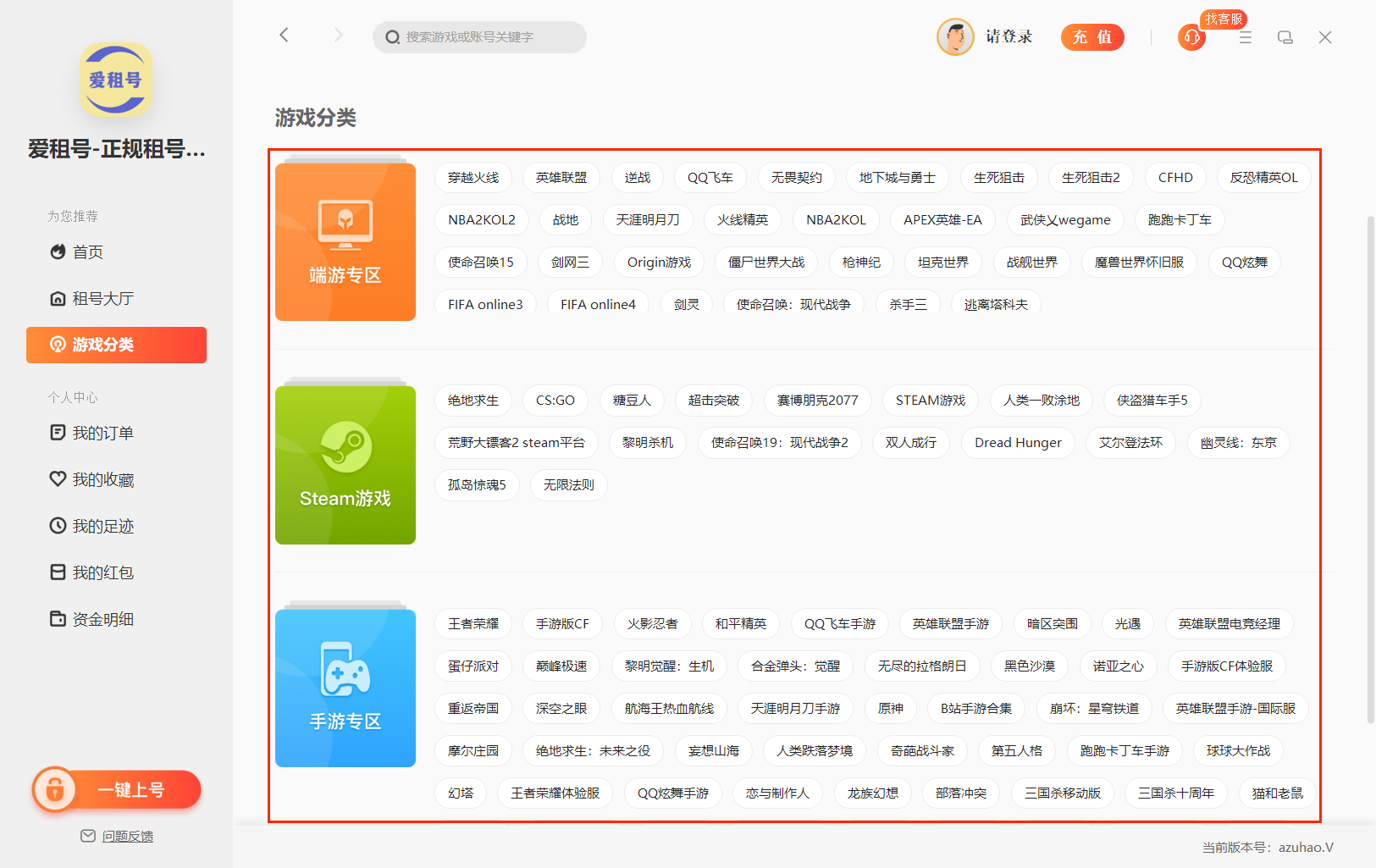Select the 赛博朋克2077 tag

(818, 401)
